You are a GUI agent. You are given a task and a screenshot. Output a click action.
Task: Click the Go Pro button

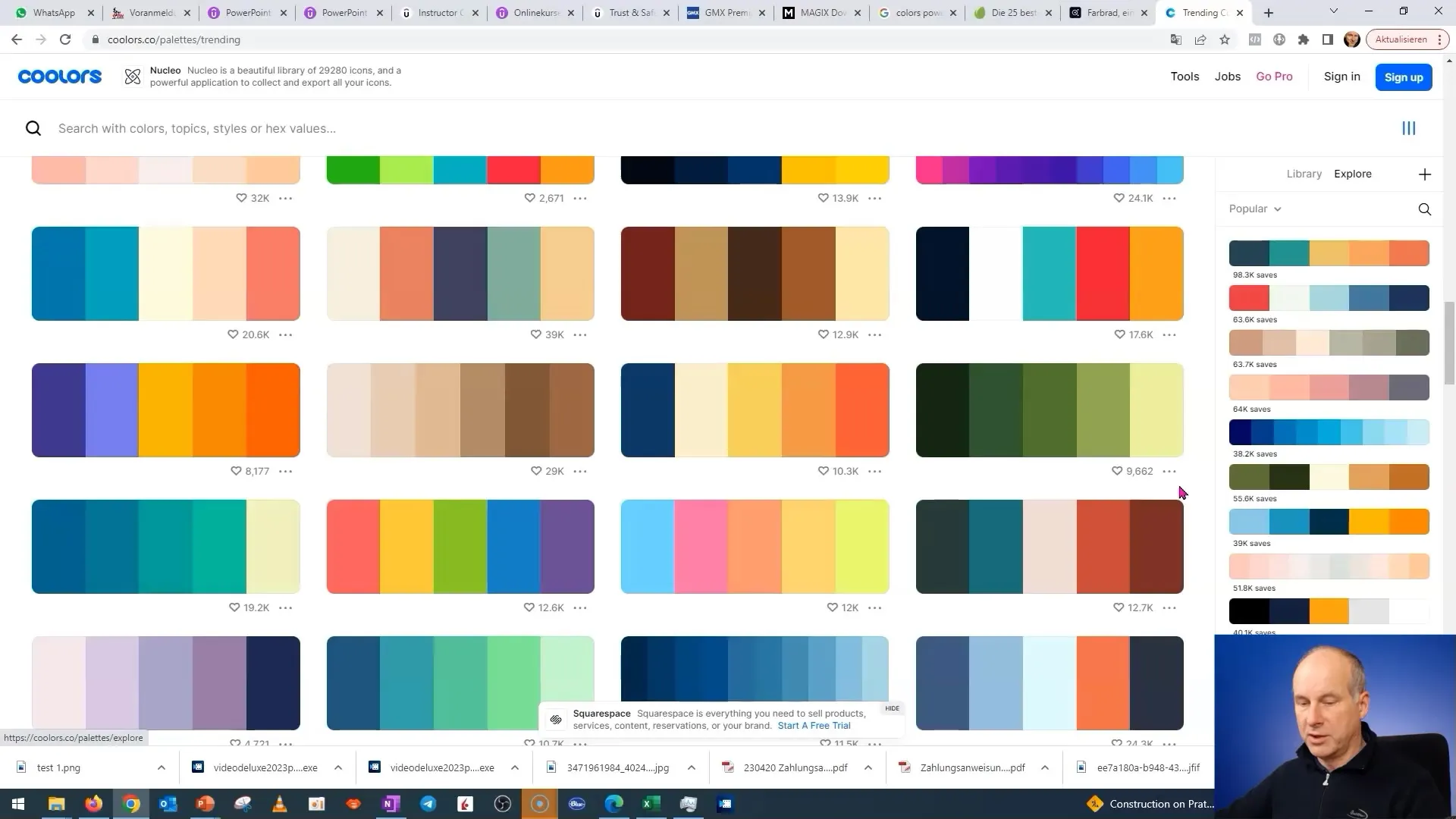(1274, 76)
